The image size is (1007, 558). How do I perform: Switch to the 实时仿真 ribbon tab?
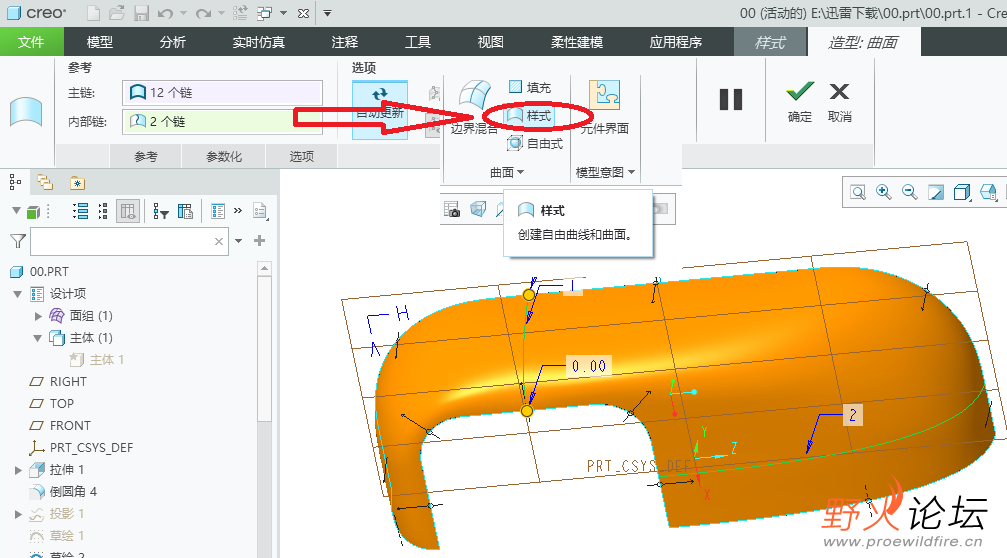click(258, 42)
